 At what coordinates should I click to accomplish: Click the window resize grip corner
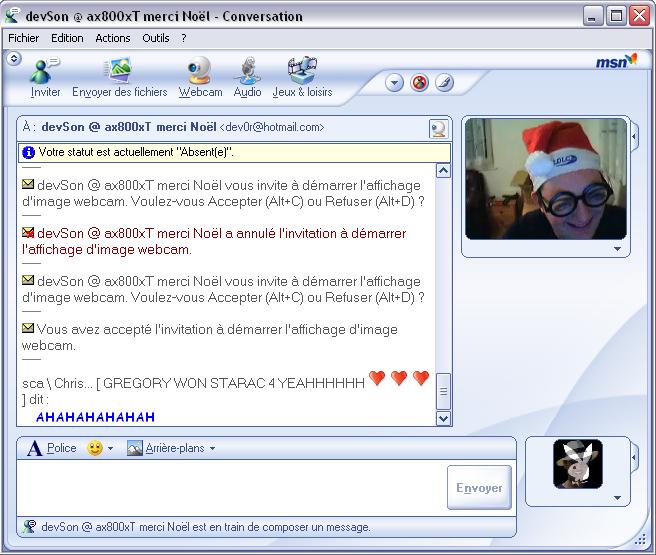[641, 540]
